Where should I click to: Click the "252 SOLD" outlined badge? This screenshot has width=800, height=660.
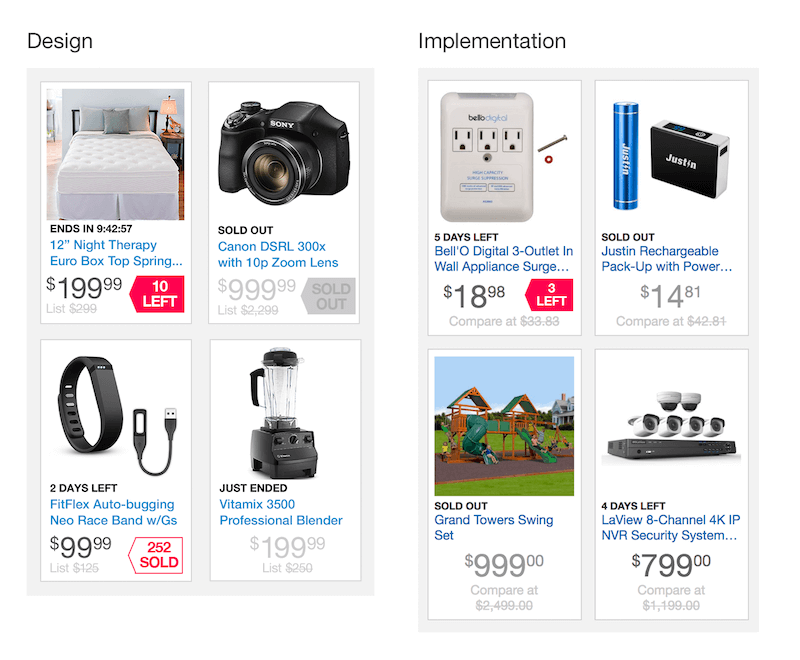[158, 554]
